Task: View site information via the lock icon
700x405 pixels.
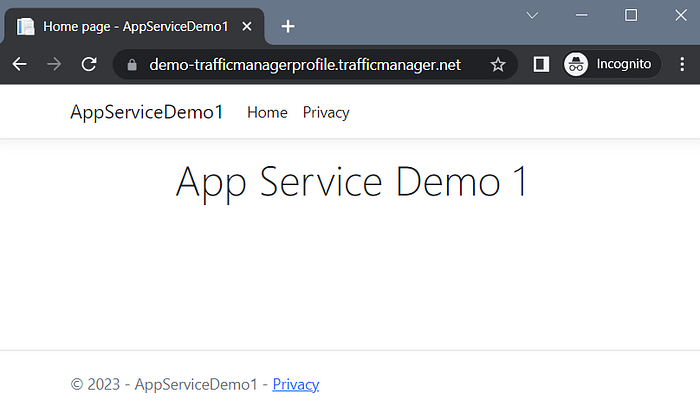Action: coord(132,65)
